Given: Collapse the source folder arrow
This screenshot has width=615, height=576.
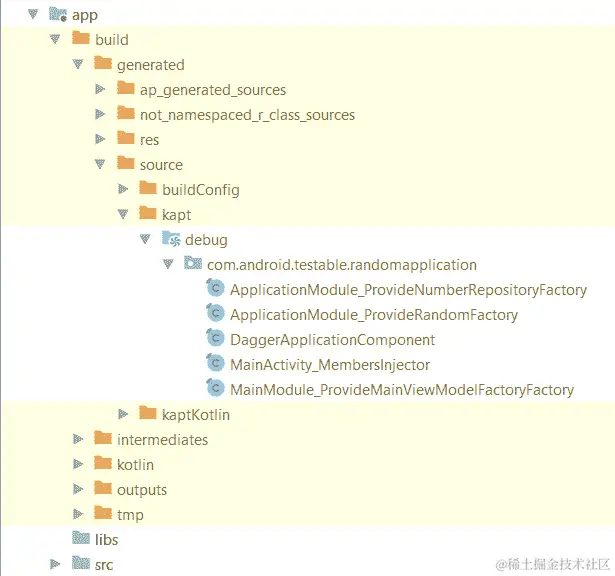Looking at the screenshot, I should [100, 164].
